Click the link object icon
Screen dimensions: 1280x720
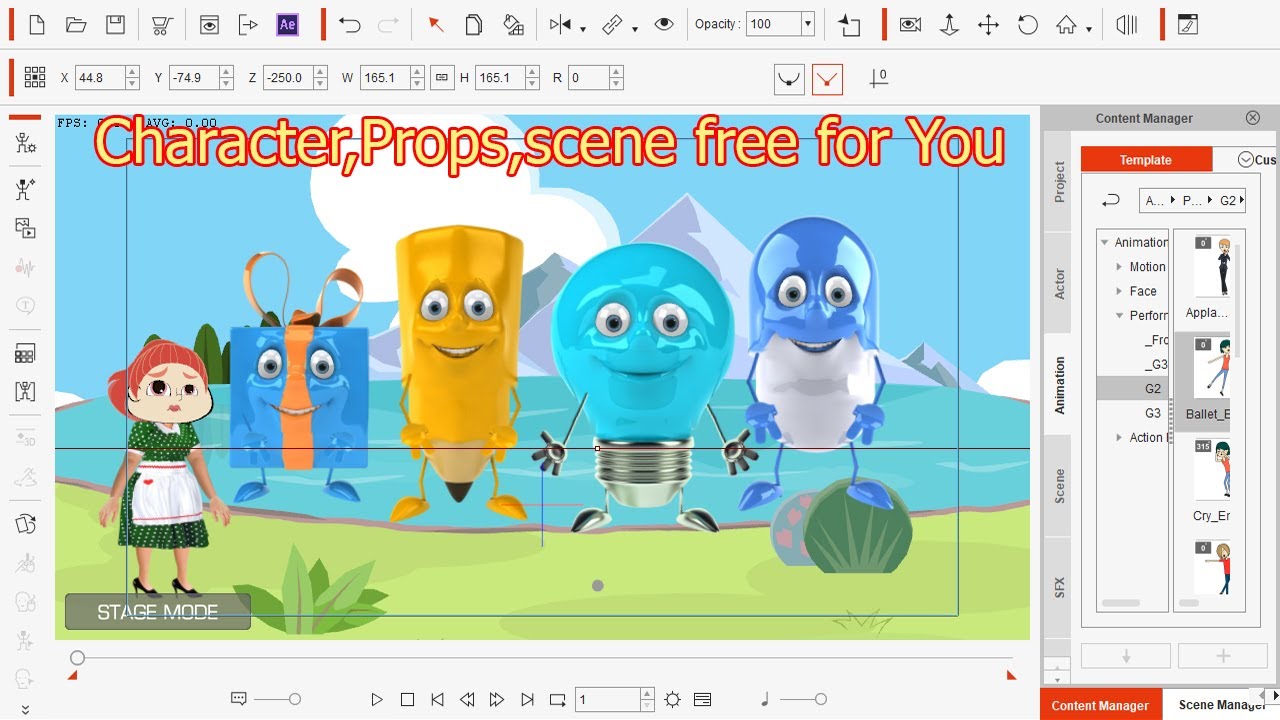click(613, 25)
